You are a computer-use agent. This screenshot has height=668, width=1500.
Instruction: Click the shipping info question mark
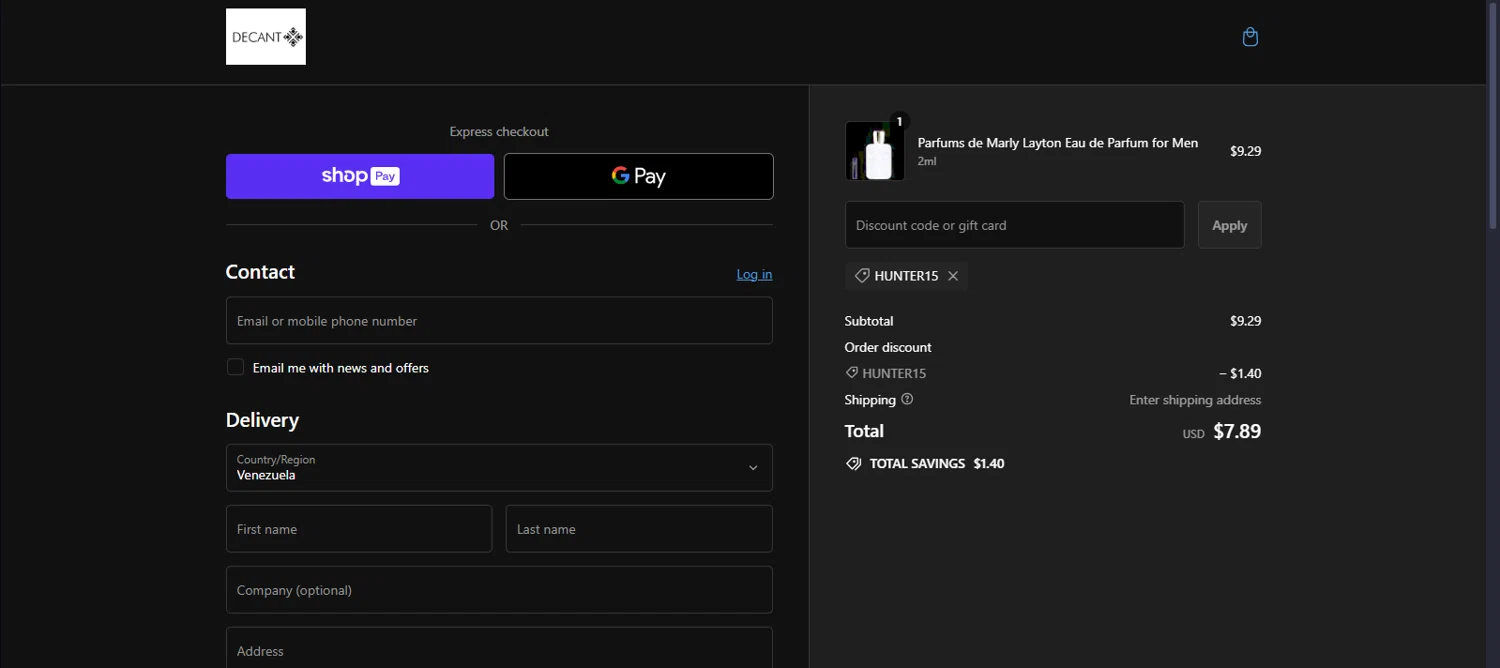pos(907,399)
